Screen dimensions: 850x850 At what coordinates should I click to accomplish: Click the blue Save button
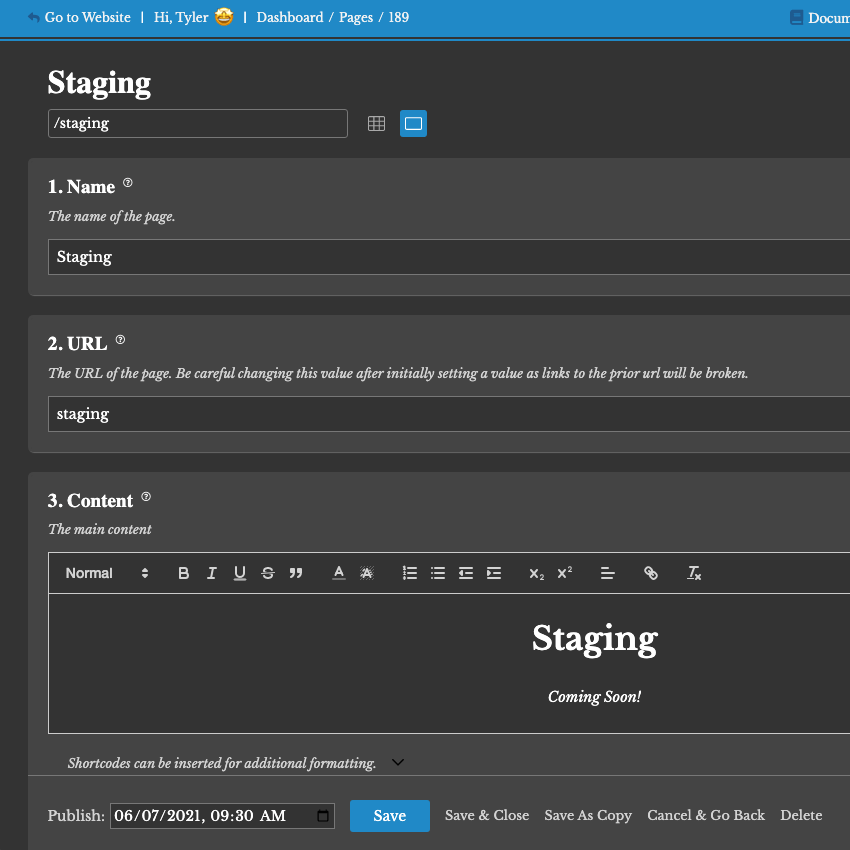(x=389, y=816)
